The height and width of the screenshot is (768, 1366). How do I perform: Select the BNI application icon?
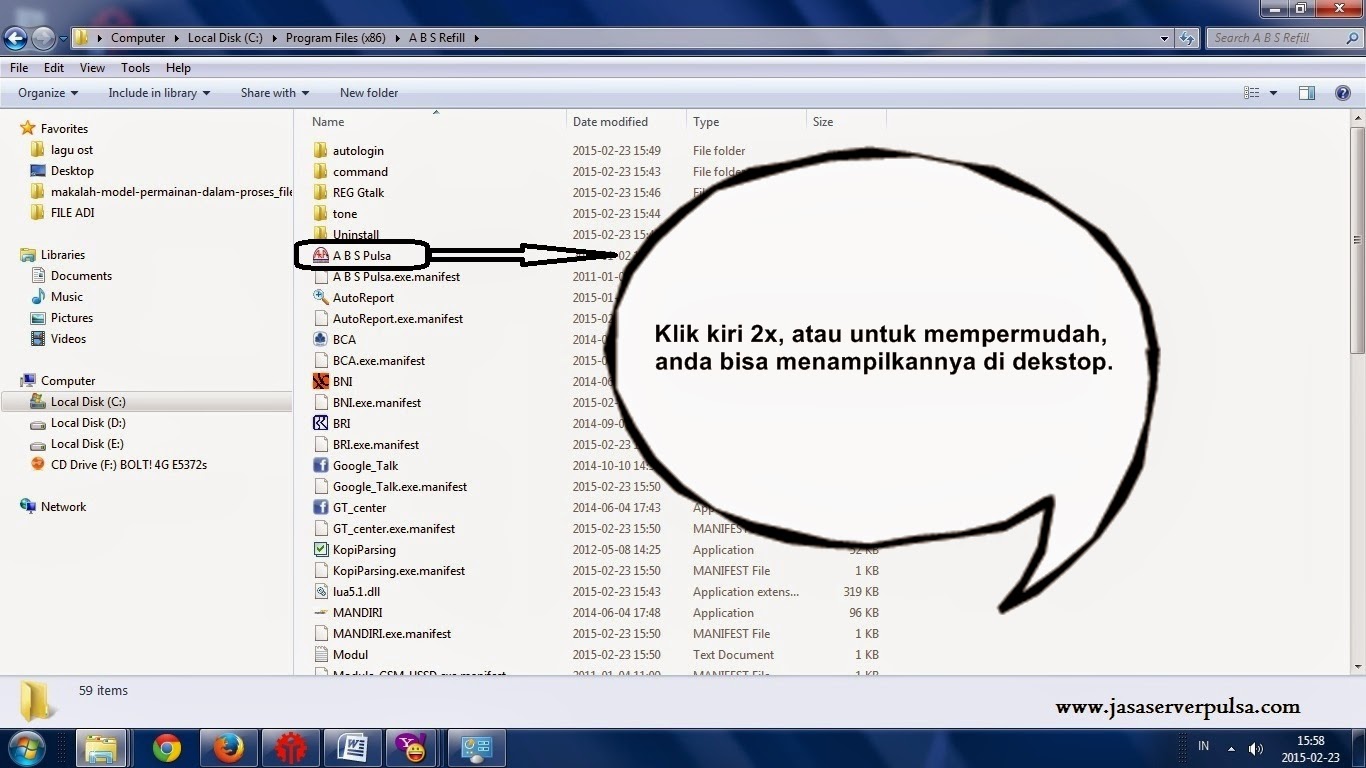point(320,381)
